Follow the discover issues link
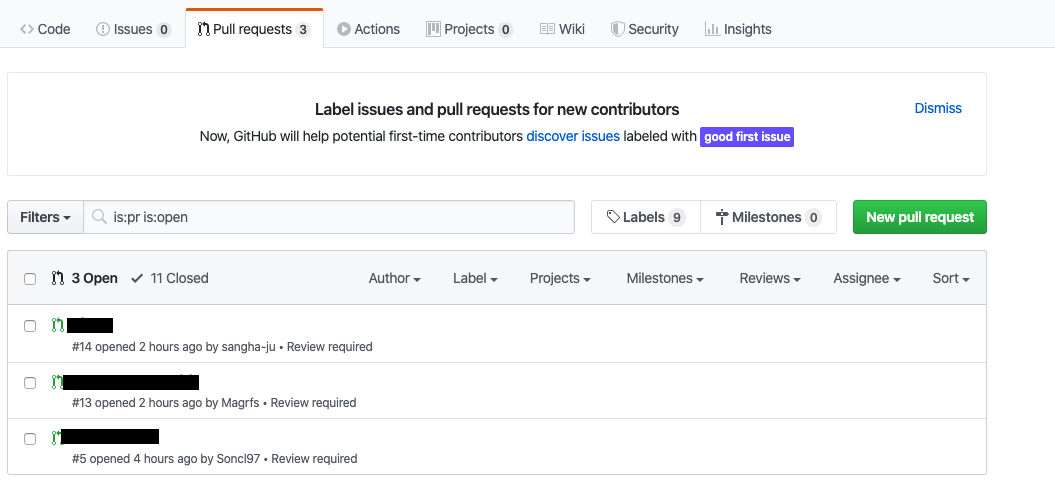1055x504 pixels. point(573,136)
